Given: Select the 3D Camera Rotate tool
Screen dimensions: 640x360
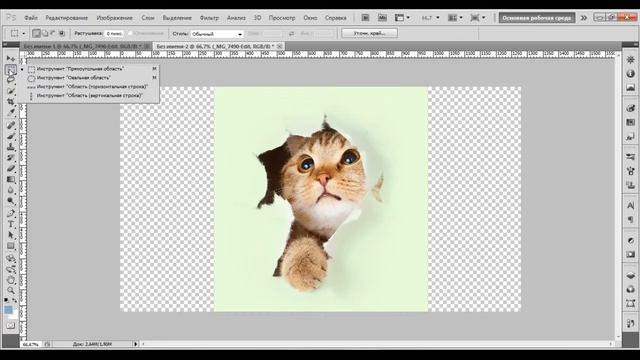Looking at the screenshot, I should pyautogui.click(x=11, y=269).
